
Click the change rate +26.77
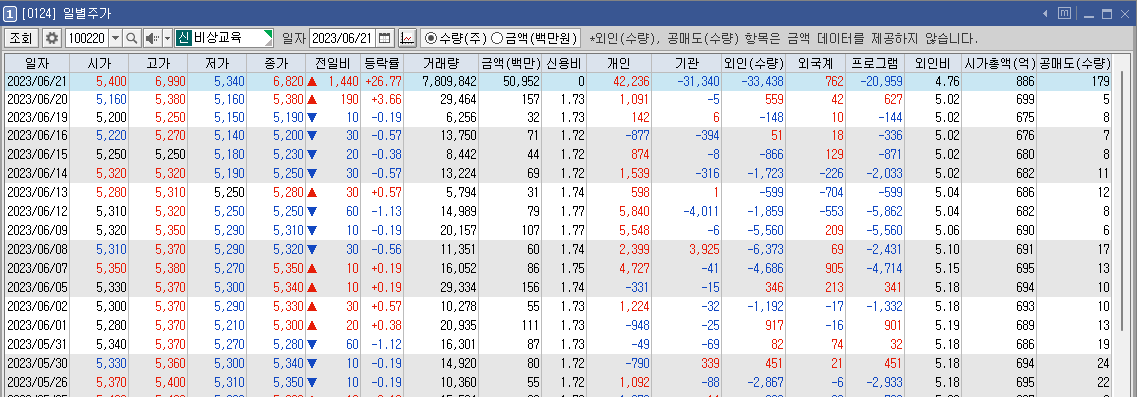click(x=383, y=81)
